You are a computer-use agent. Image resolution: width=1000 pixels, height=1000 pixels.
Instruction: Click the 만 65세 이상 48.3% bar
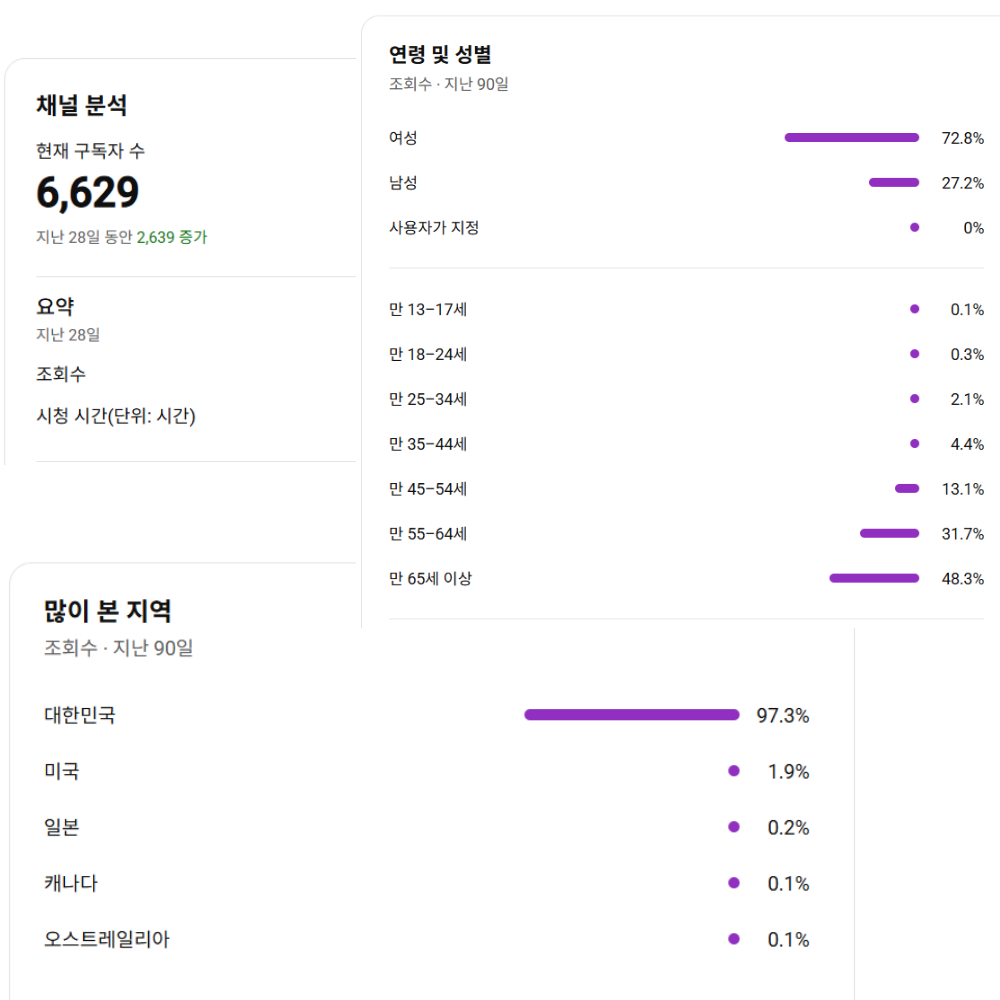pyautogui.click(x=874, y=578)
